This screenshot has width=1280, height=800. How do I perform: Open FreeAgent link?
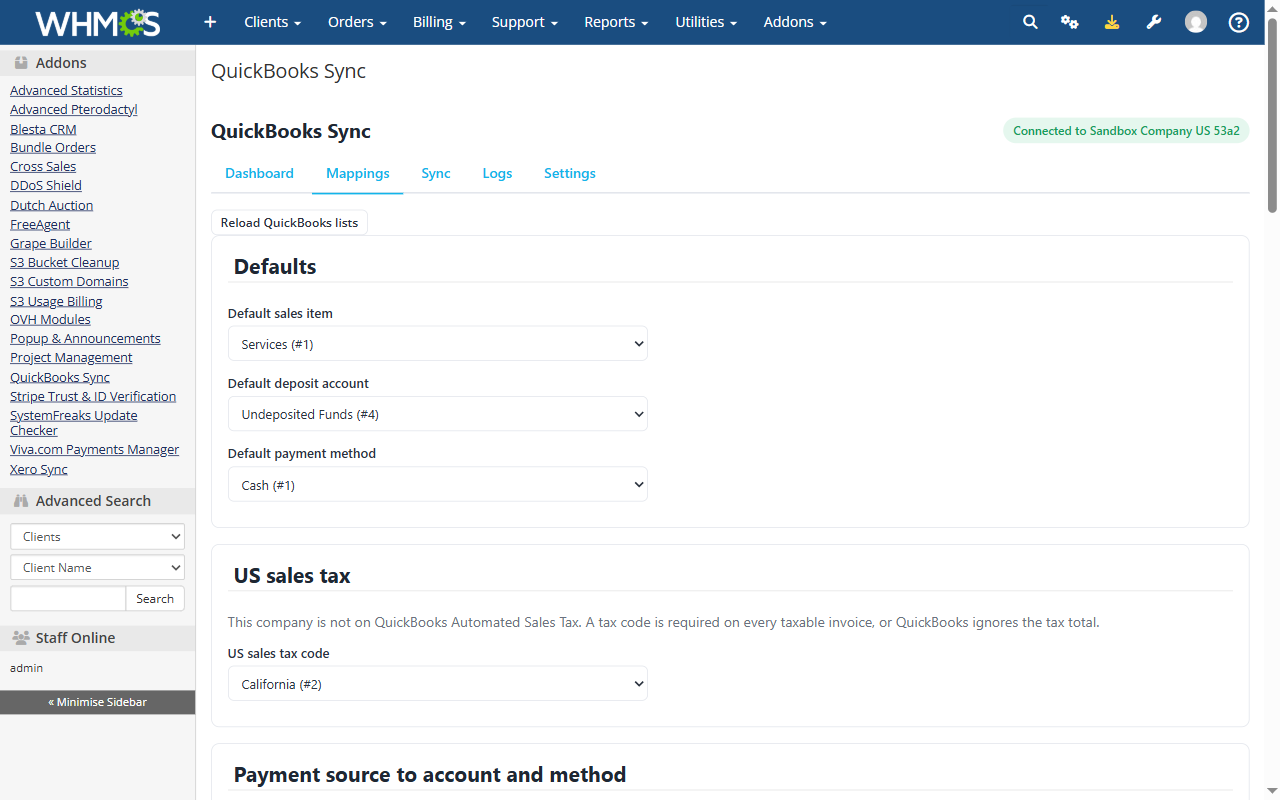click(40, 224)
